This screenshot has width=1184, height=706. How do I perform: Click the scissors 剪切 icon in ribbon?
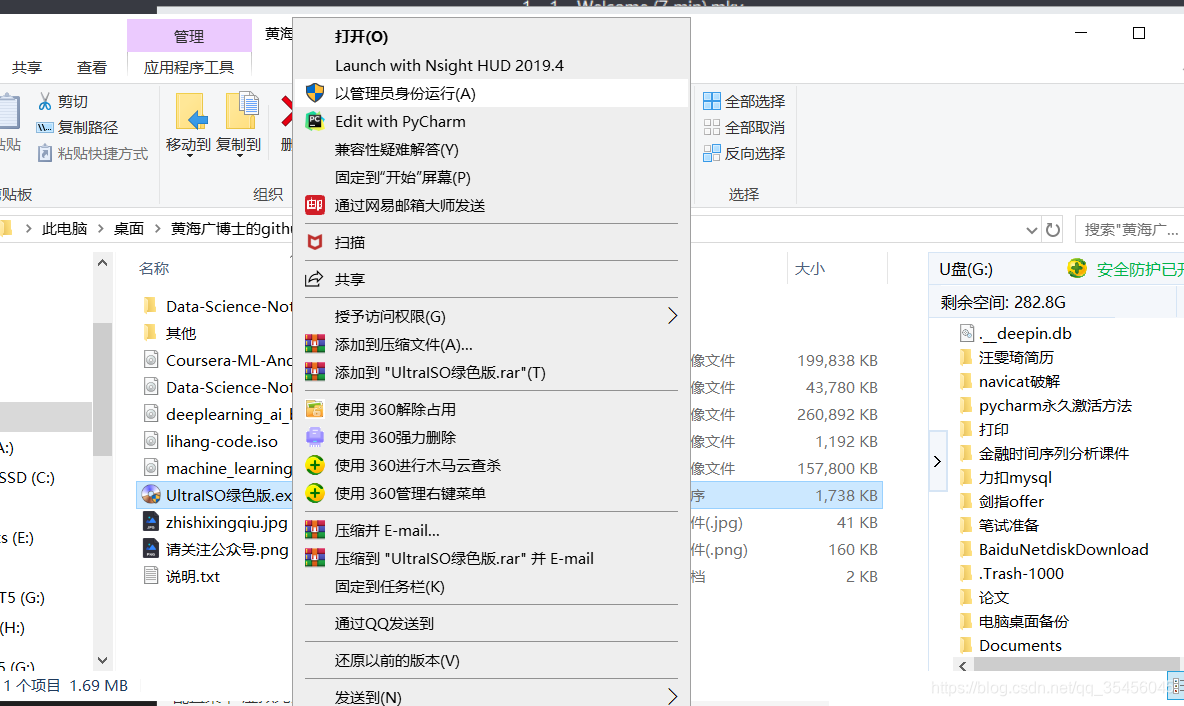(45, 101)
